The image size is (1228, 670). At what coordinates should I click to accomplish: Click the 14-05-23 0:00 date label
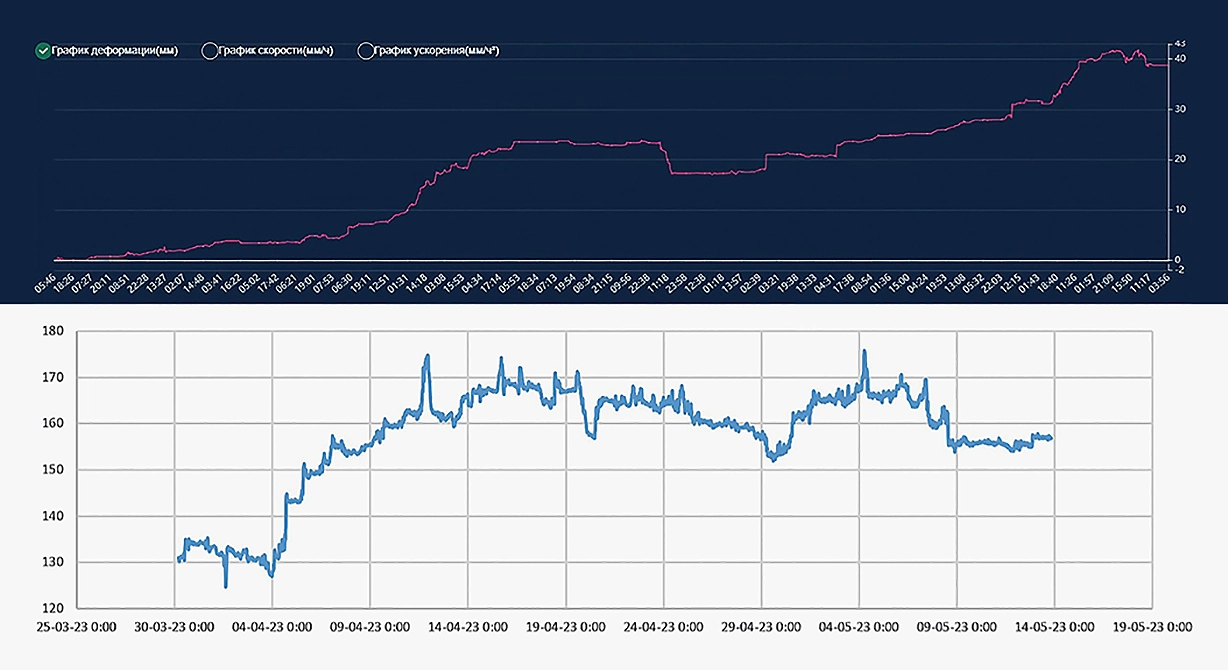coord(1053,628)
